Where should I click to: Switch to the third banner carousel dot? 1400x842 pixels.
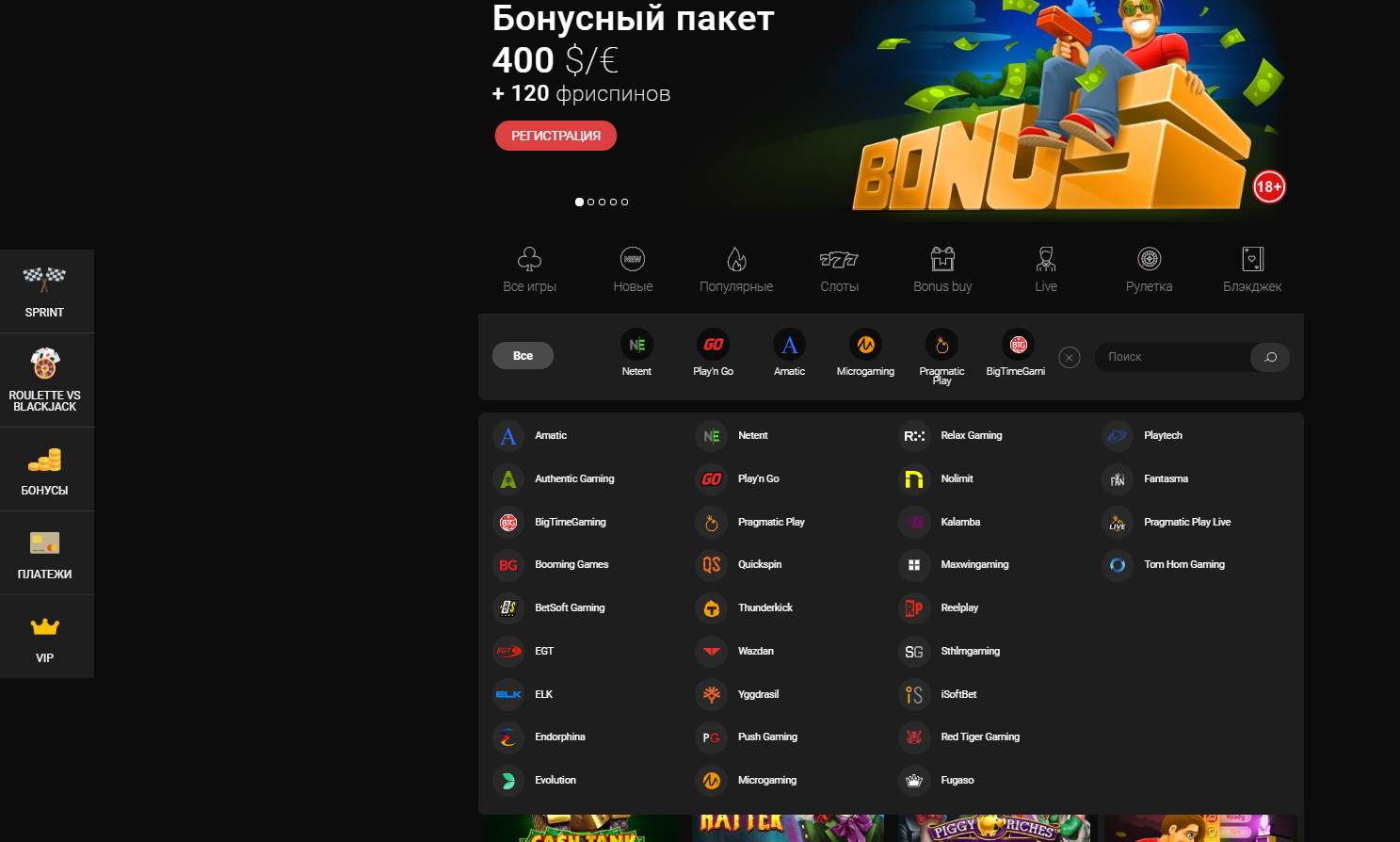click(602, 202)
